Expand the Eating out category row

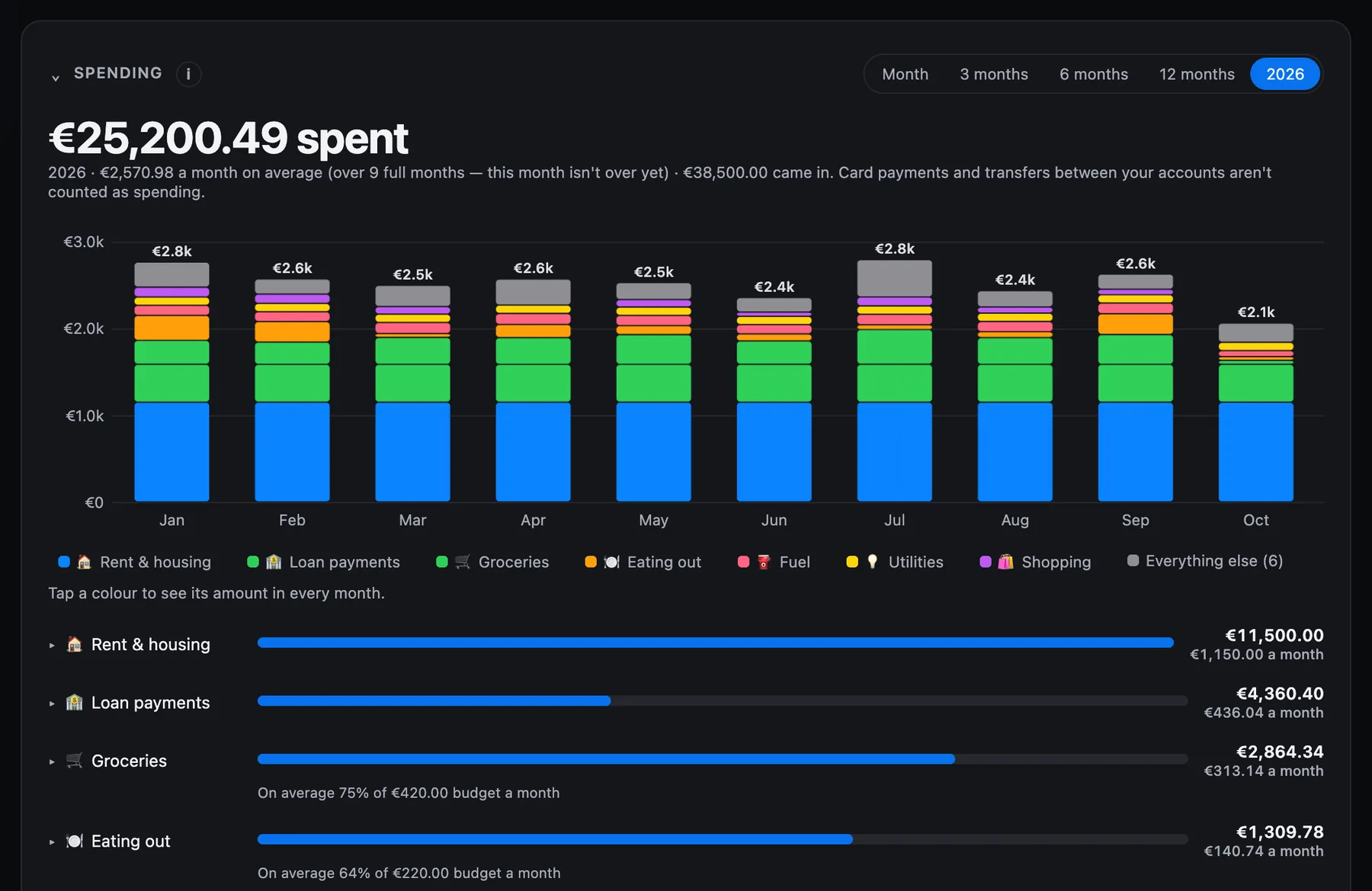(52, 842)
